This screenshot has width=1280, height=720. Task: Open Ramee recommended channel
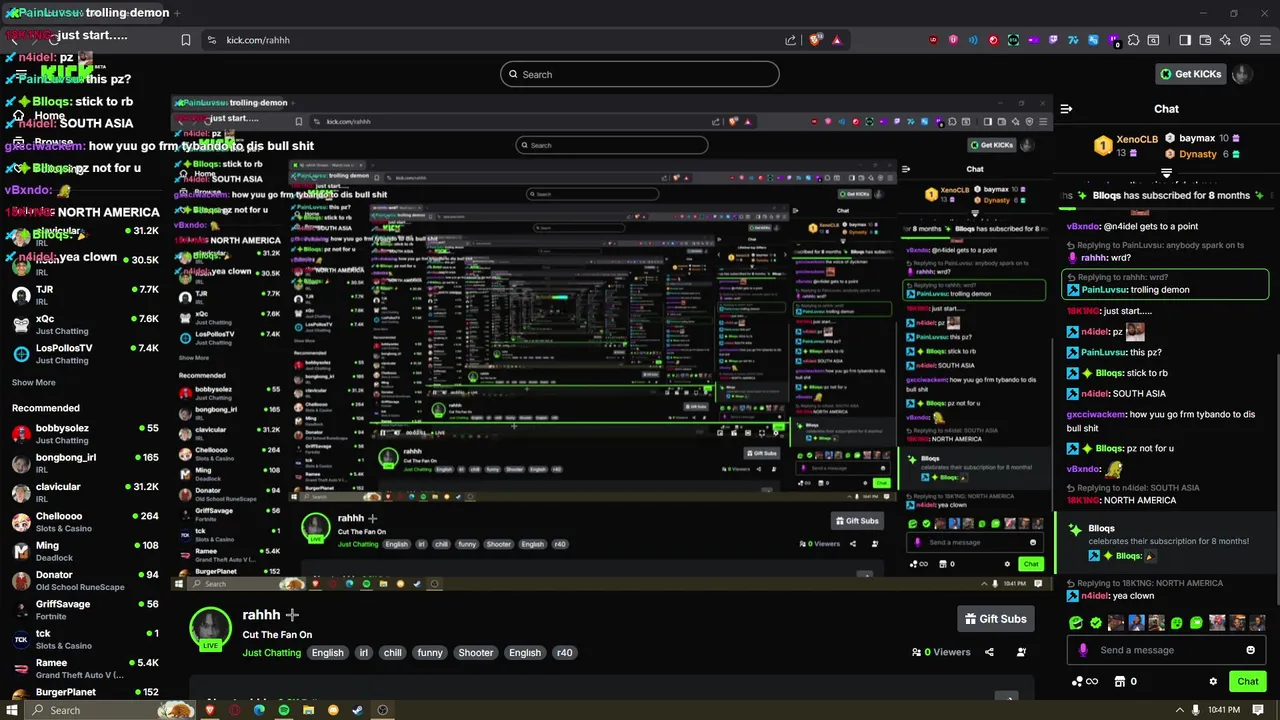tap(85, 669)
